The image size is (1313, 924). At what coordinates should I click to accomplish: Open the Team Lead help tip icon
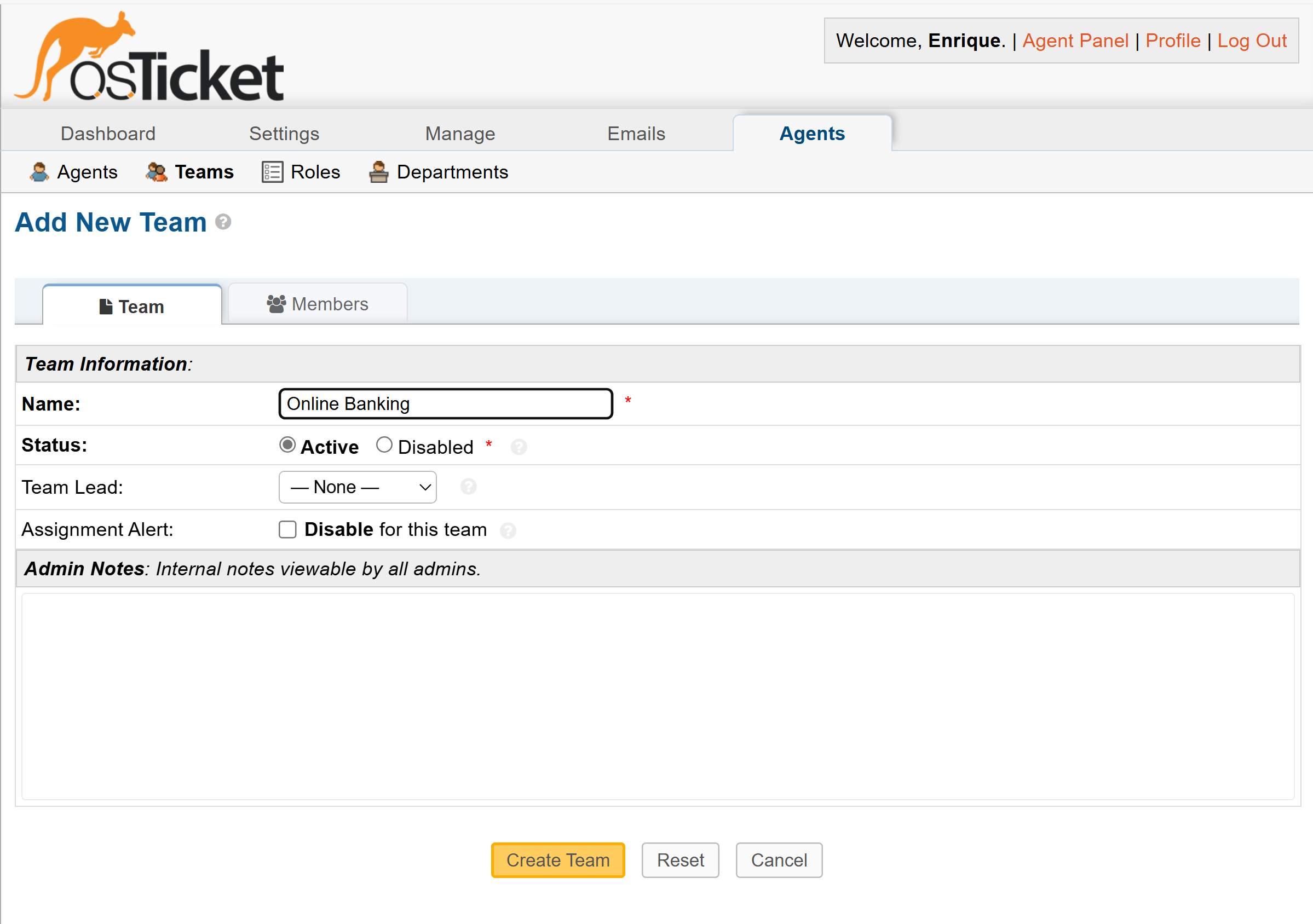468,487
